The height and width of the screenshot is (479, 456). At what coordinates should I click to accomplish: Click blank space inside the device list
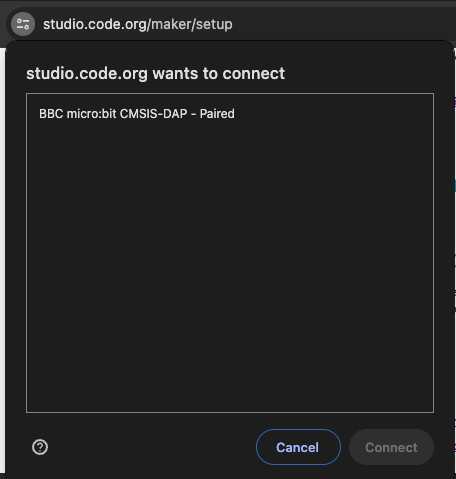pos(230,267)
